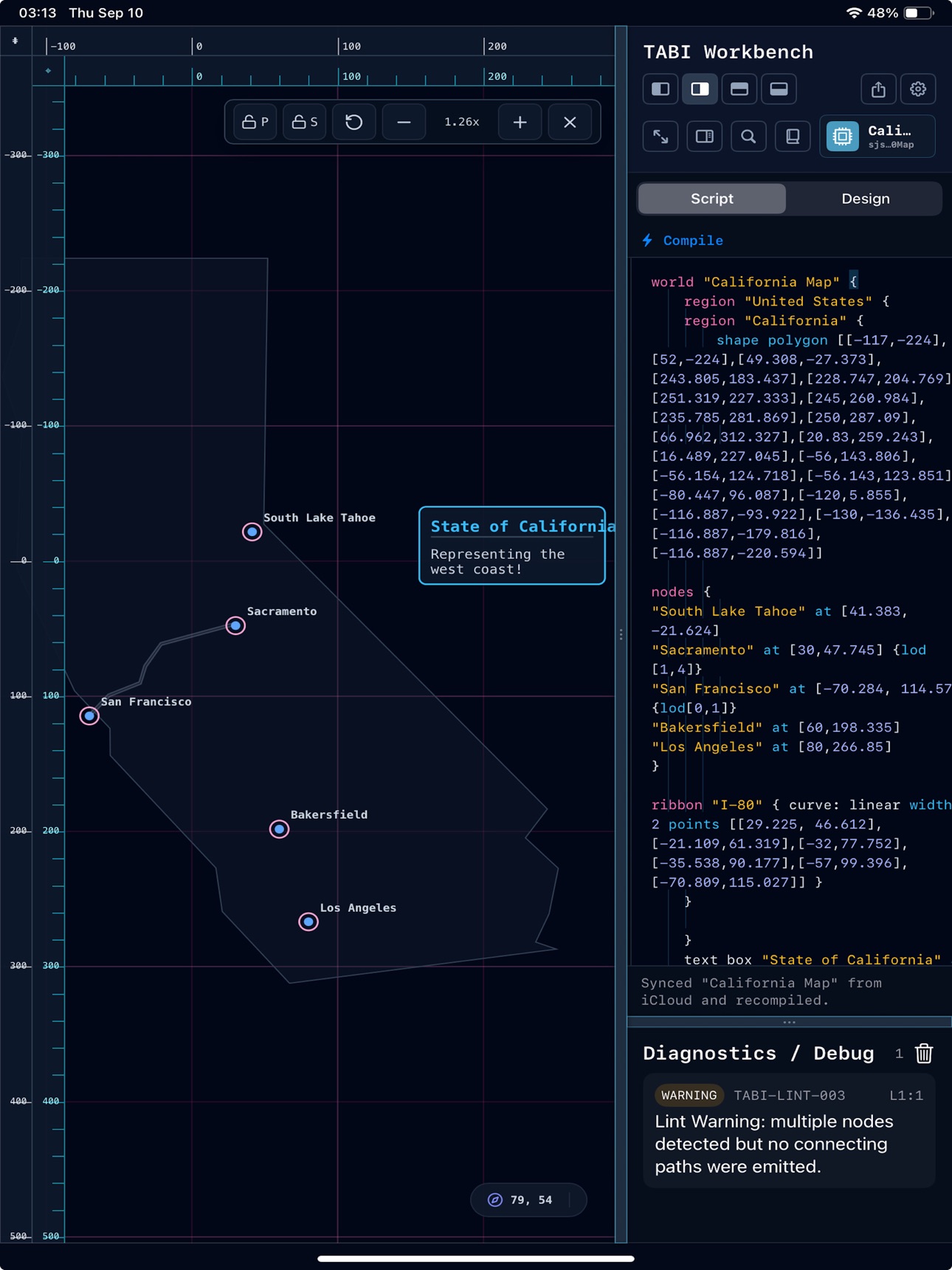
Task: Select the South Lake Tahoe node
Action: (x=252, y=532)
